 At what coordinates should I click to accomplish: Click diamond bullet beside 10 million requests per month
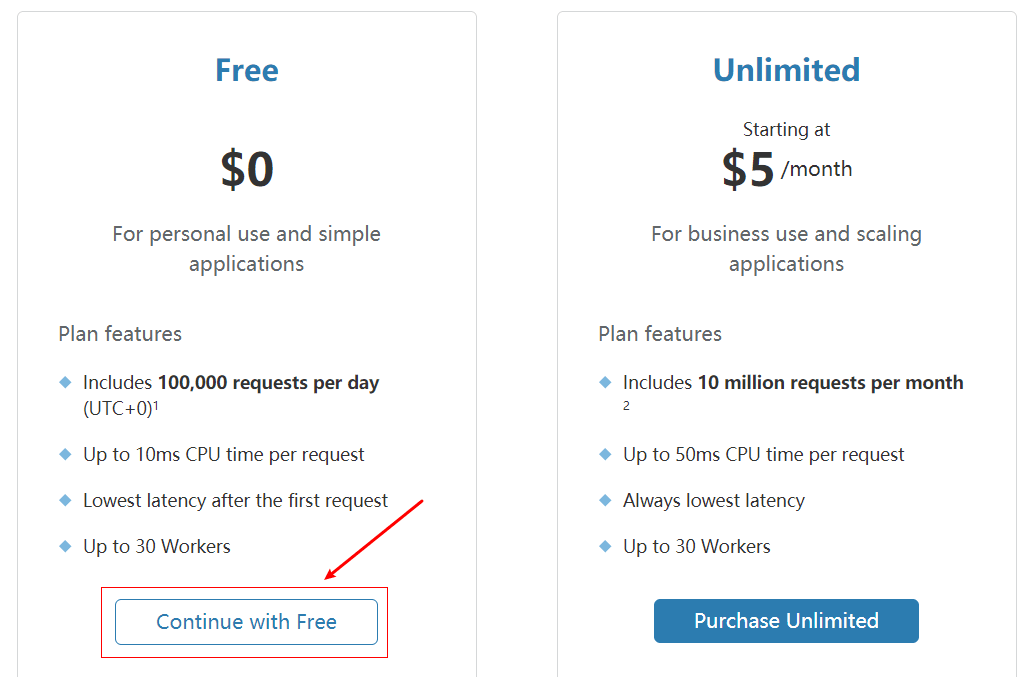[x=606, y=382]
